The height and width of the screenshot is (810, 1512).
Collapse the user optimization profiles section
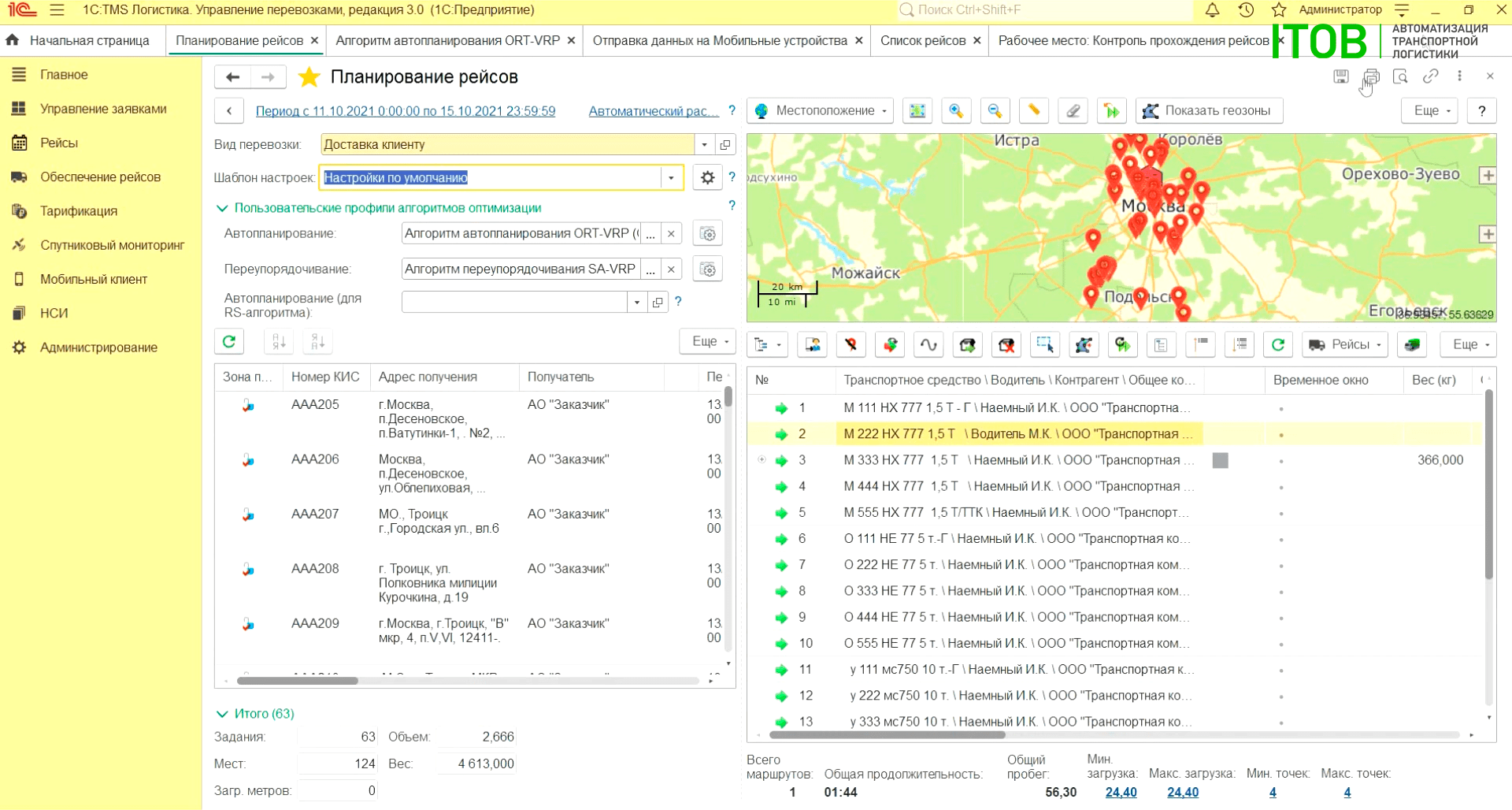[222, 209]
